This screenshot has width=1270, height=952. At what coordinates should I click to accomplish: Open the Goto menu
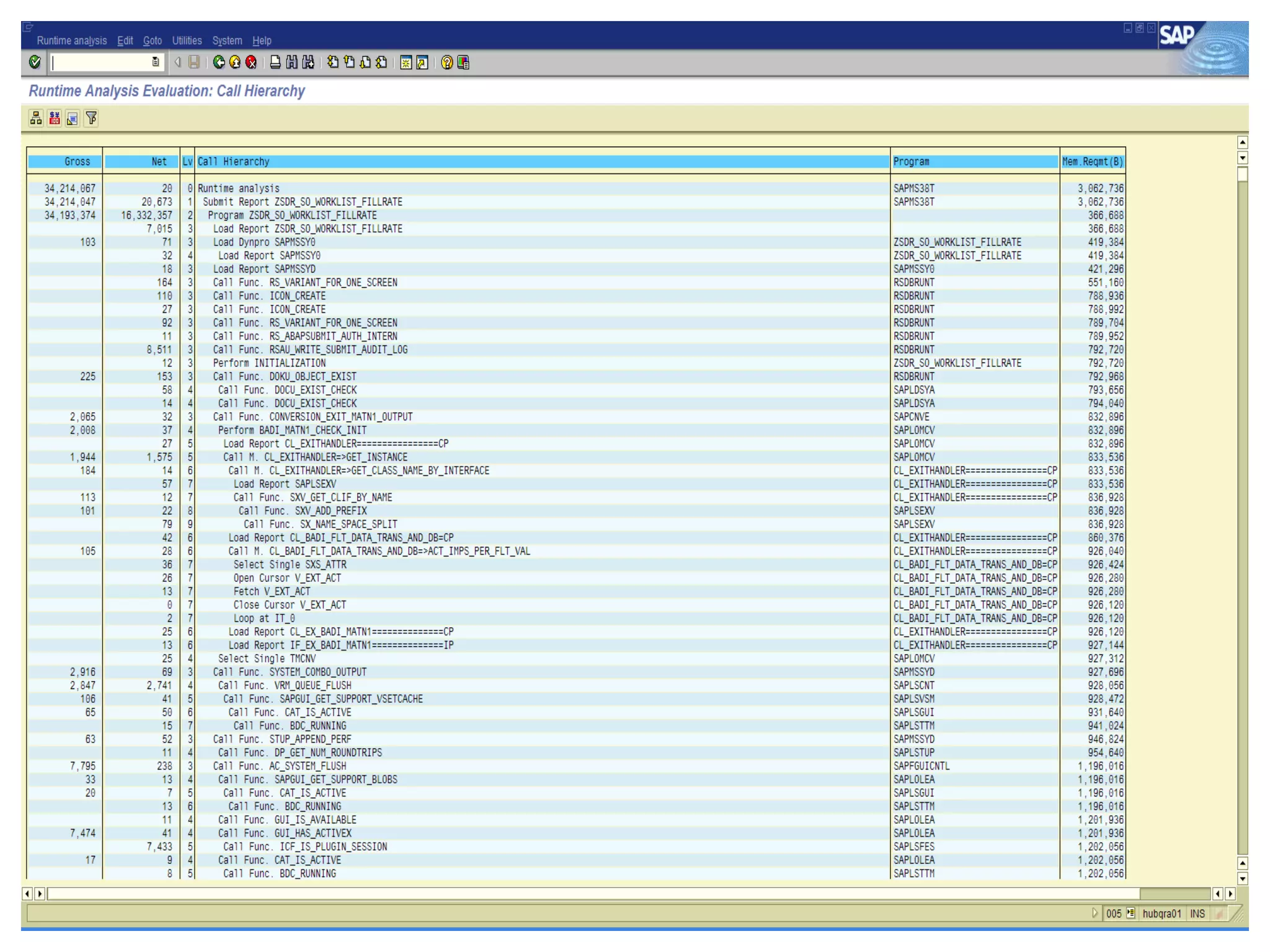(x=153, y=41)
